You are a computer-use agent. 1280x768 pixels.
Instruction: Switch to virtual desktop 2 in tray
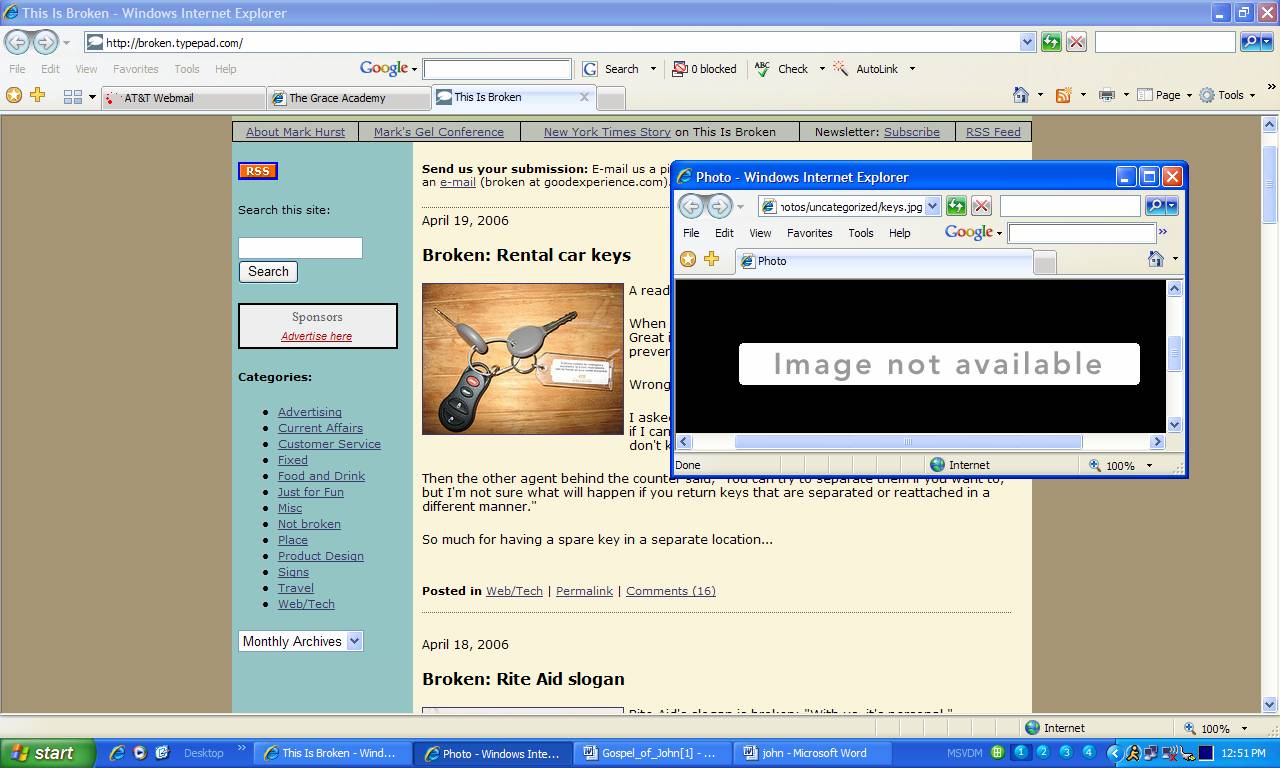point(1043,752)
